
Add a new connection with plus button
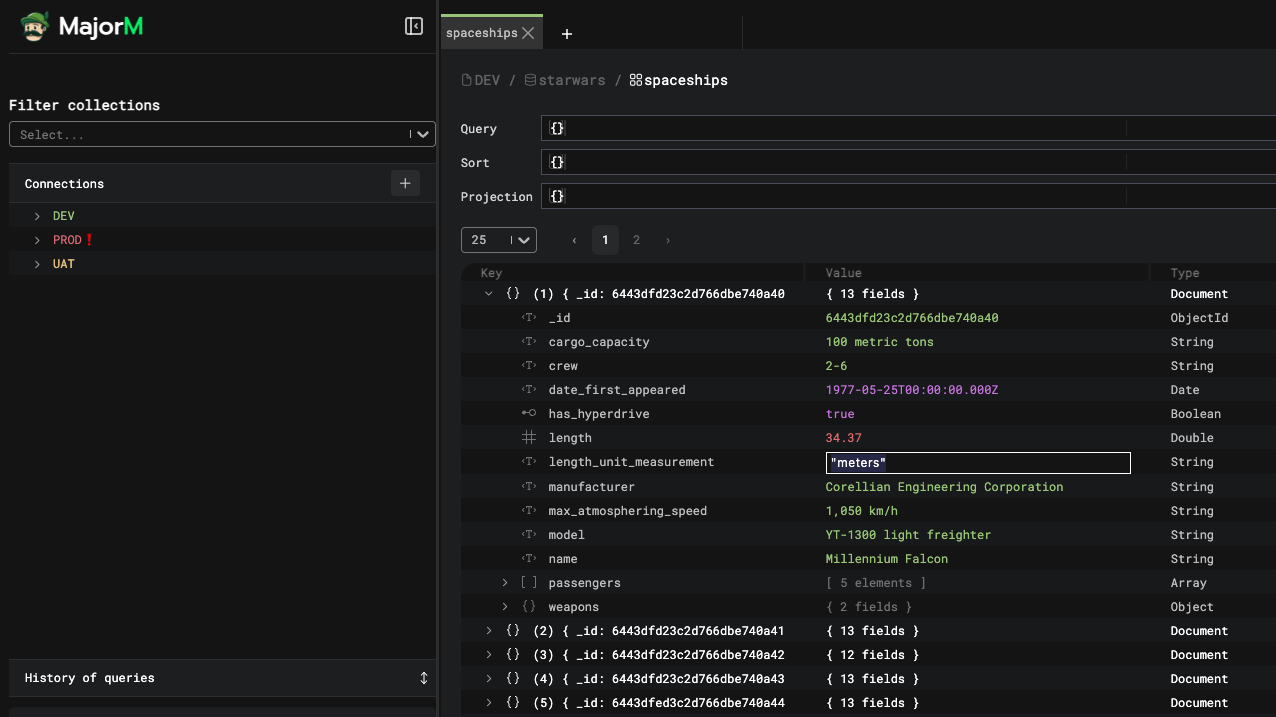click(x=405, y=183)
